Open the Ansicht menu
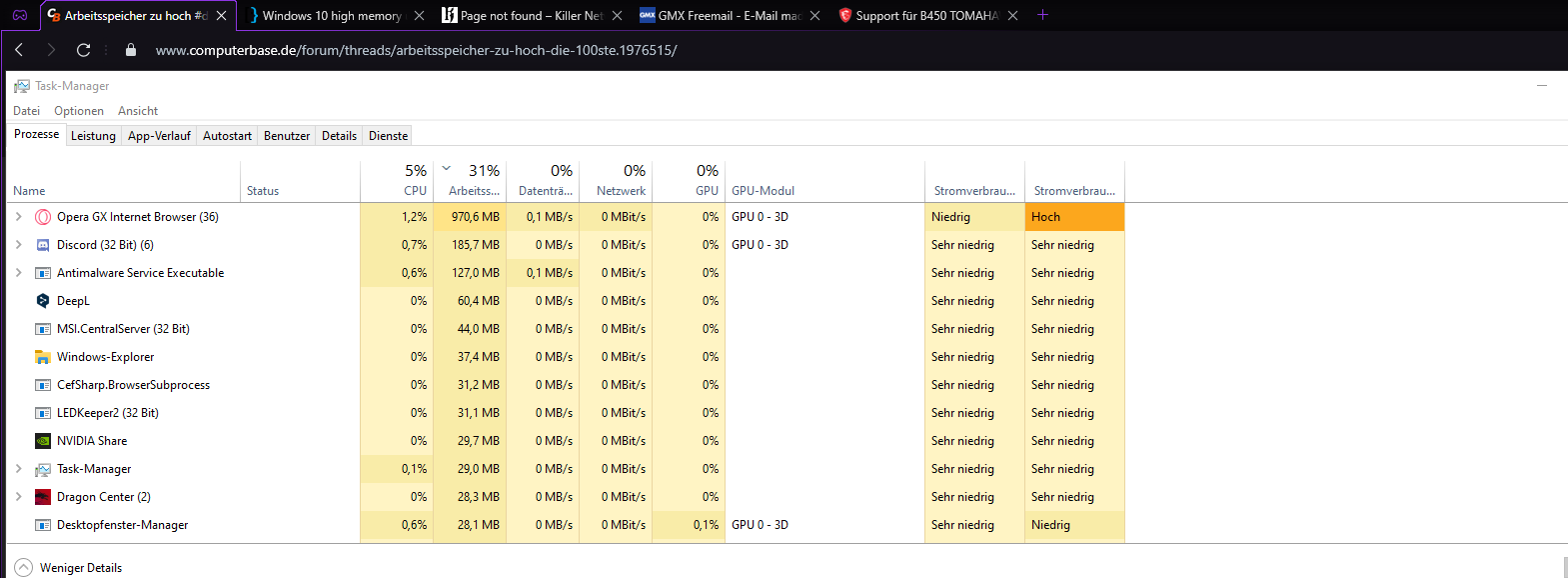The height and width of the screenshot is (578, 1568). [x=138, y=111]
